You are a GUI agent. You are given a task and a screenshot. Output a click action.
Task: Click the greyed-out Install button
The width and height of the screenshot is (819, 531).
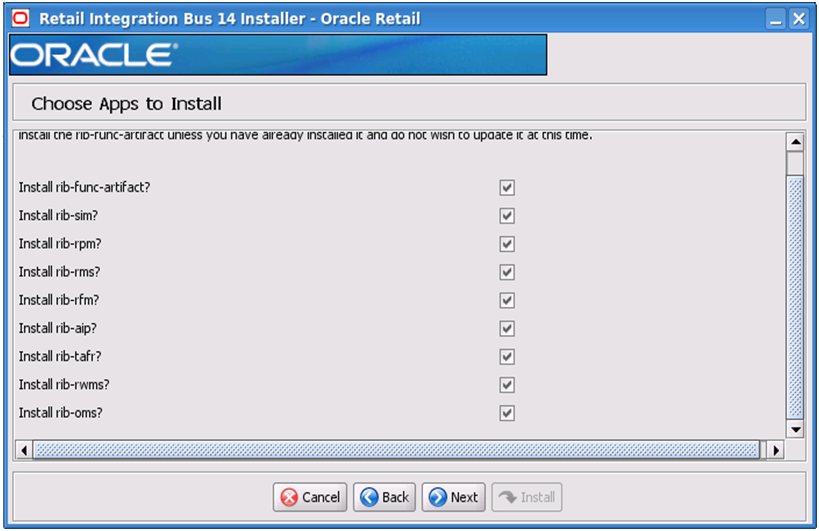526,497
